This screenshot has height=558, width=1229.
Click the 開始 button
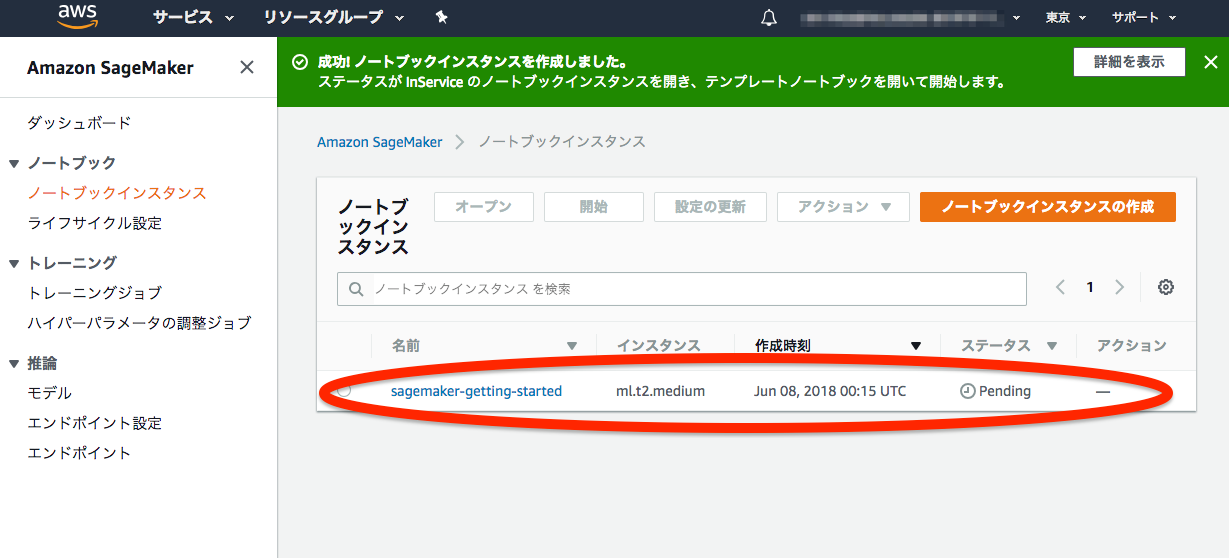click(x=594, y=207)
